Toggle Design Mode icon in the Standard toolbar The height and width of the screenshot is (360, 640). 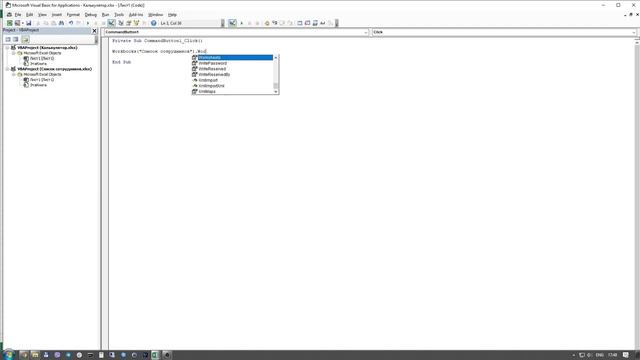pos(111,23)
